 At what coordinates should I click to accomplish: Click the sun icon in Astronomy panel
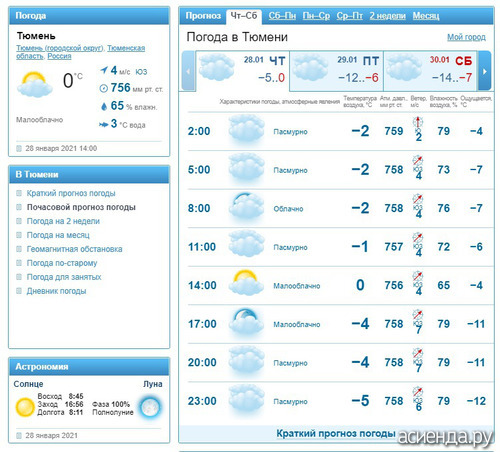pyautogui.click(x=25, y=407)
